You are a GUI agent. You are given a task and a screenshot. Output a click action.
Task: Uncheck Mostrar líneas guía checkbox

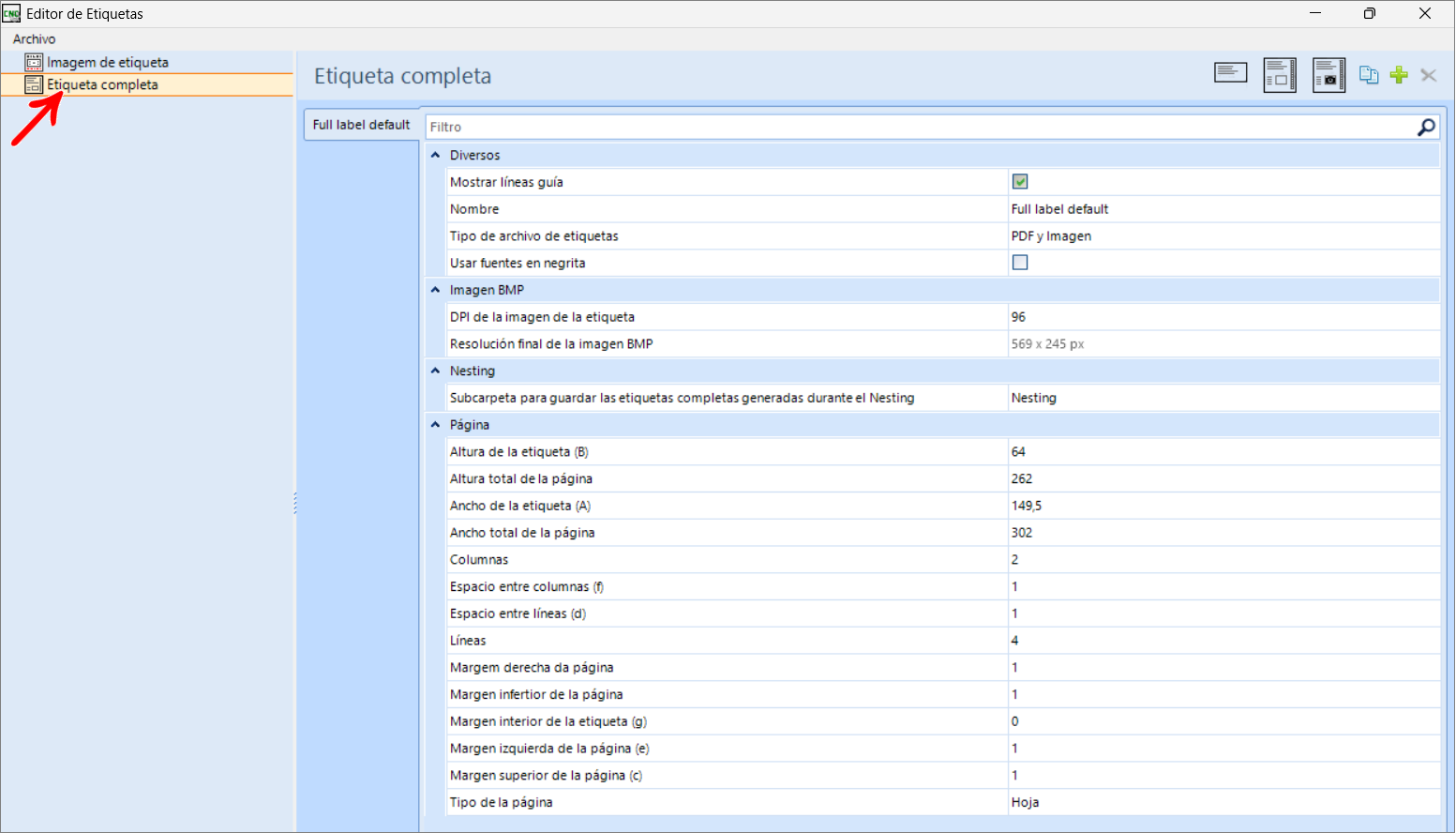1020,182
